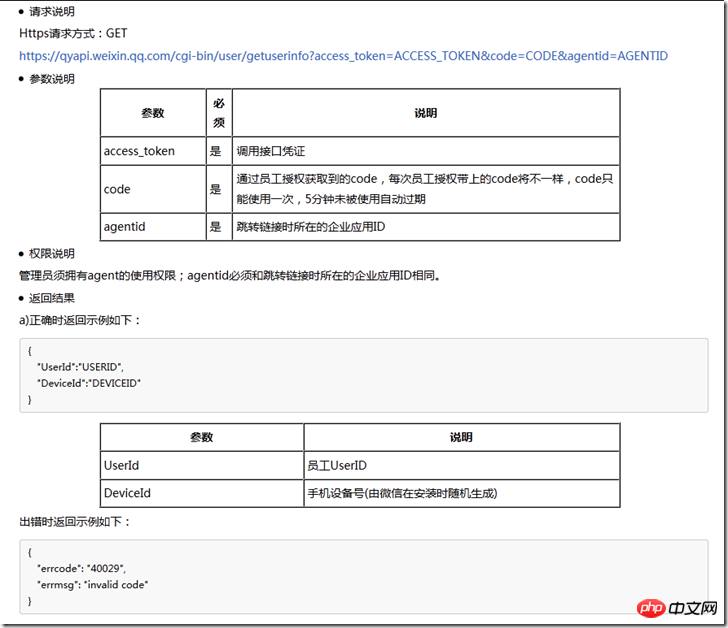Select the sentence starting '管理员须拥有agent的使用权限'
Image resolution: width=728 pixels, height=628 pixels.
click(x=230, y=276)
